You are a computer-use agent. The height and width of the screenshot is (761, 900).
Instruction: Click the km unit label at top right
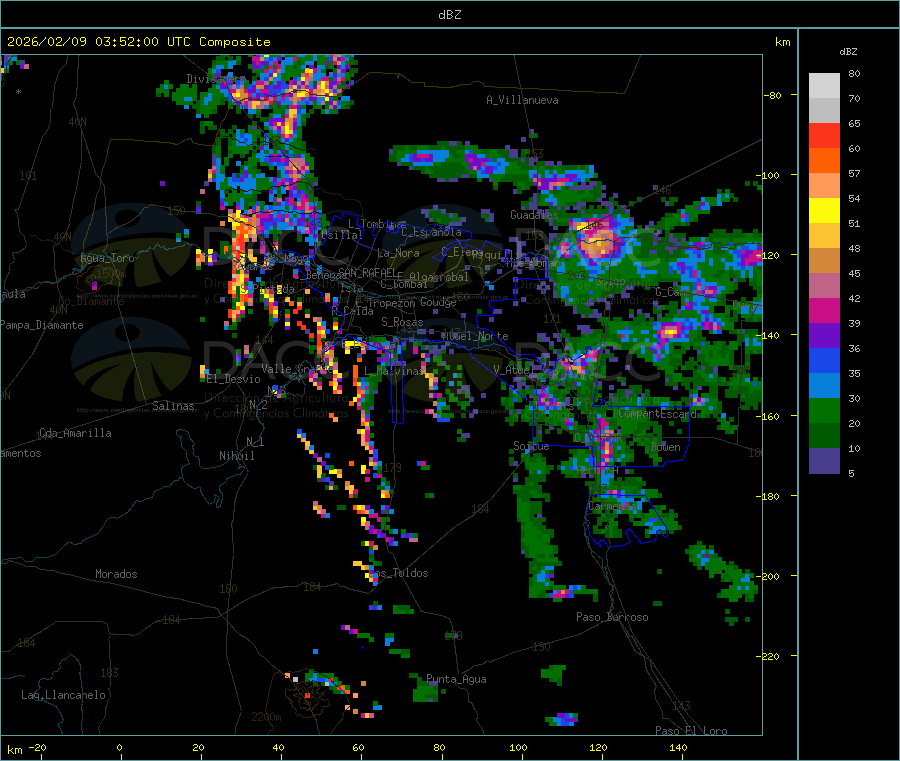coord(782,42)
